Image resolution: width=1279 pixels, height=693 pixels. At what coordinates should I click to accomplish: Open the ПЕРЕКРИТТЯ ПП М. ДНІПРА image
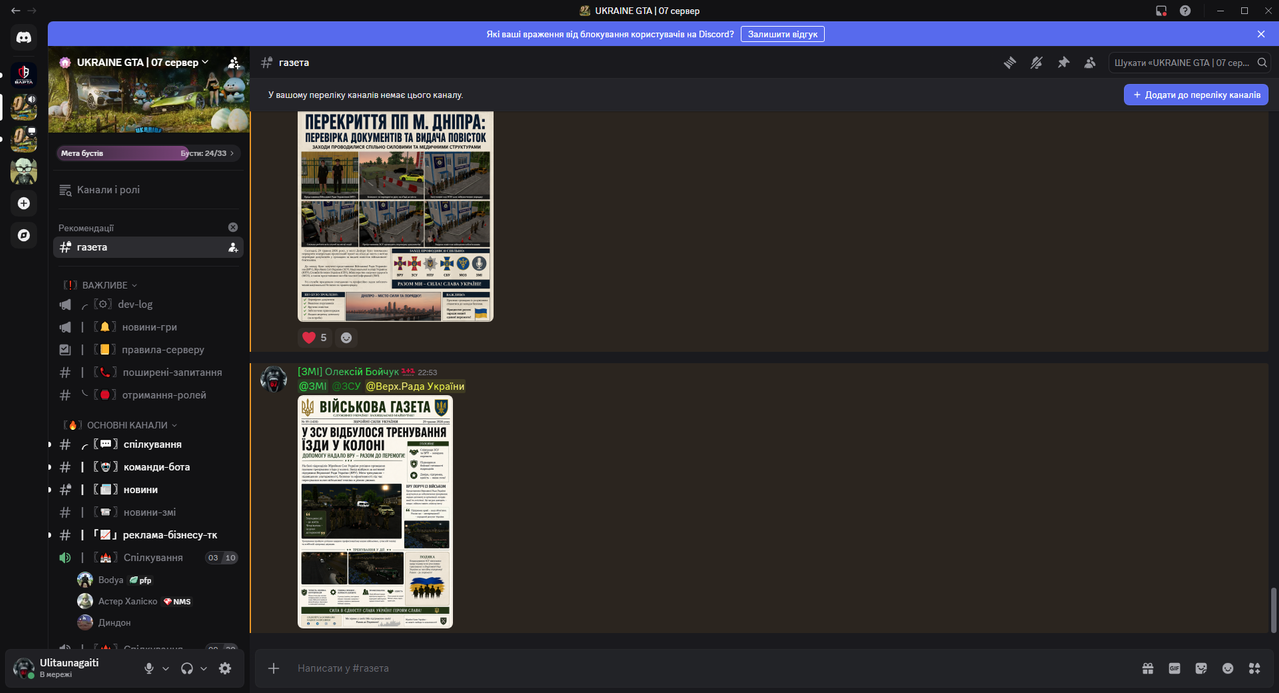pos(396,217)
